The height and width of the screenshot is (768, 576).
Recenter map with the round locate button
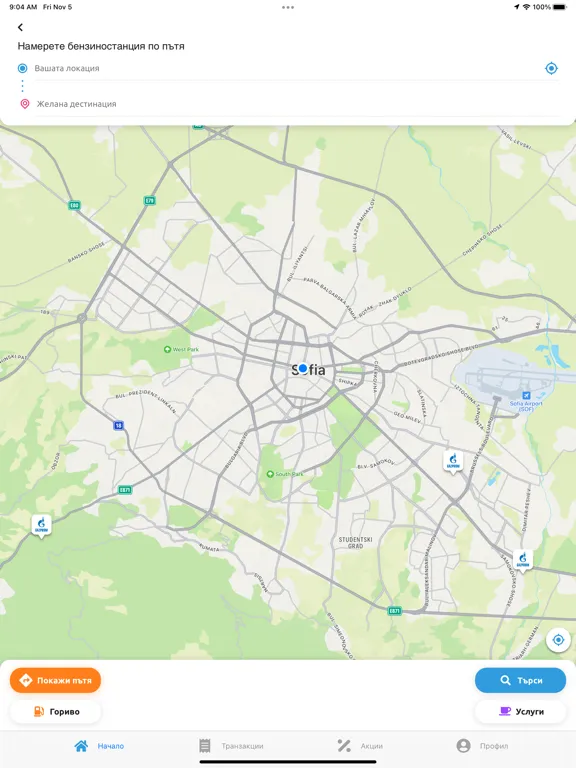(558, 640)
